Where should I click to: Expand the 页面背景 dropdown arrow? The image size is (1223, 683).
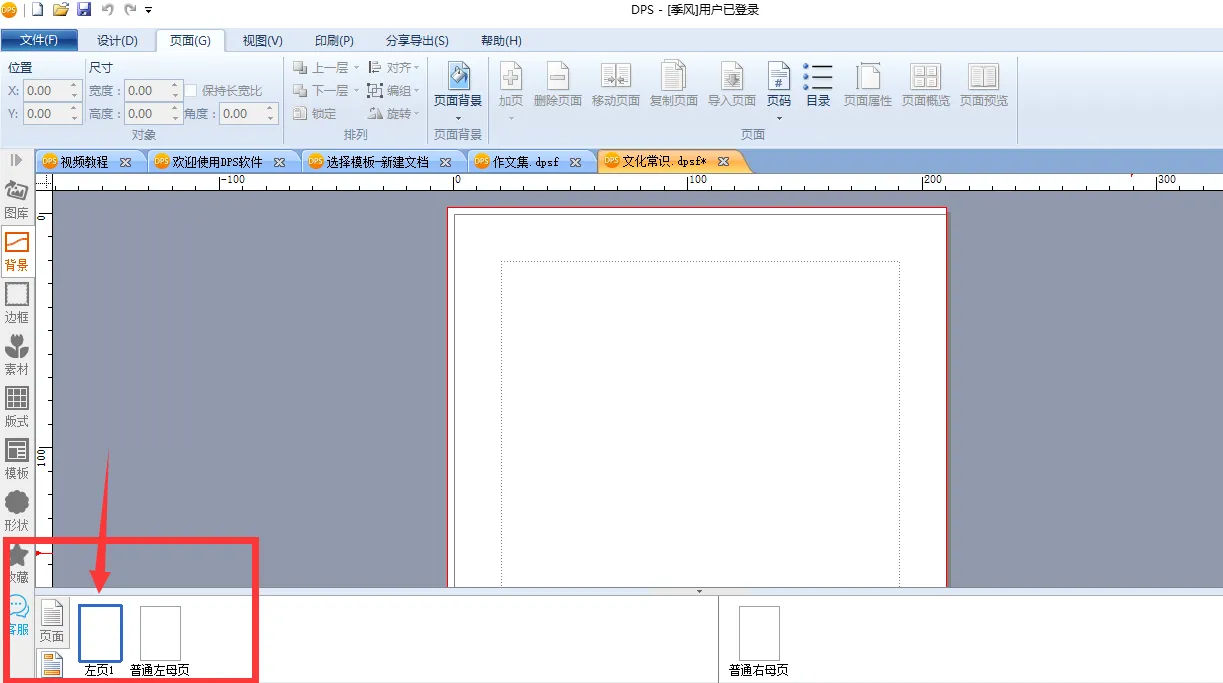(458, 118)
